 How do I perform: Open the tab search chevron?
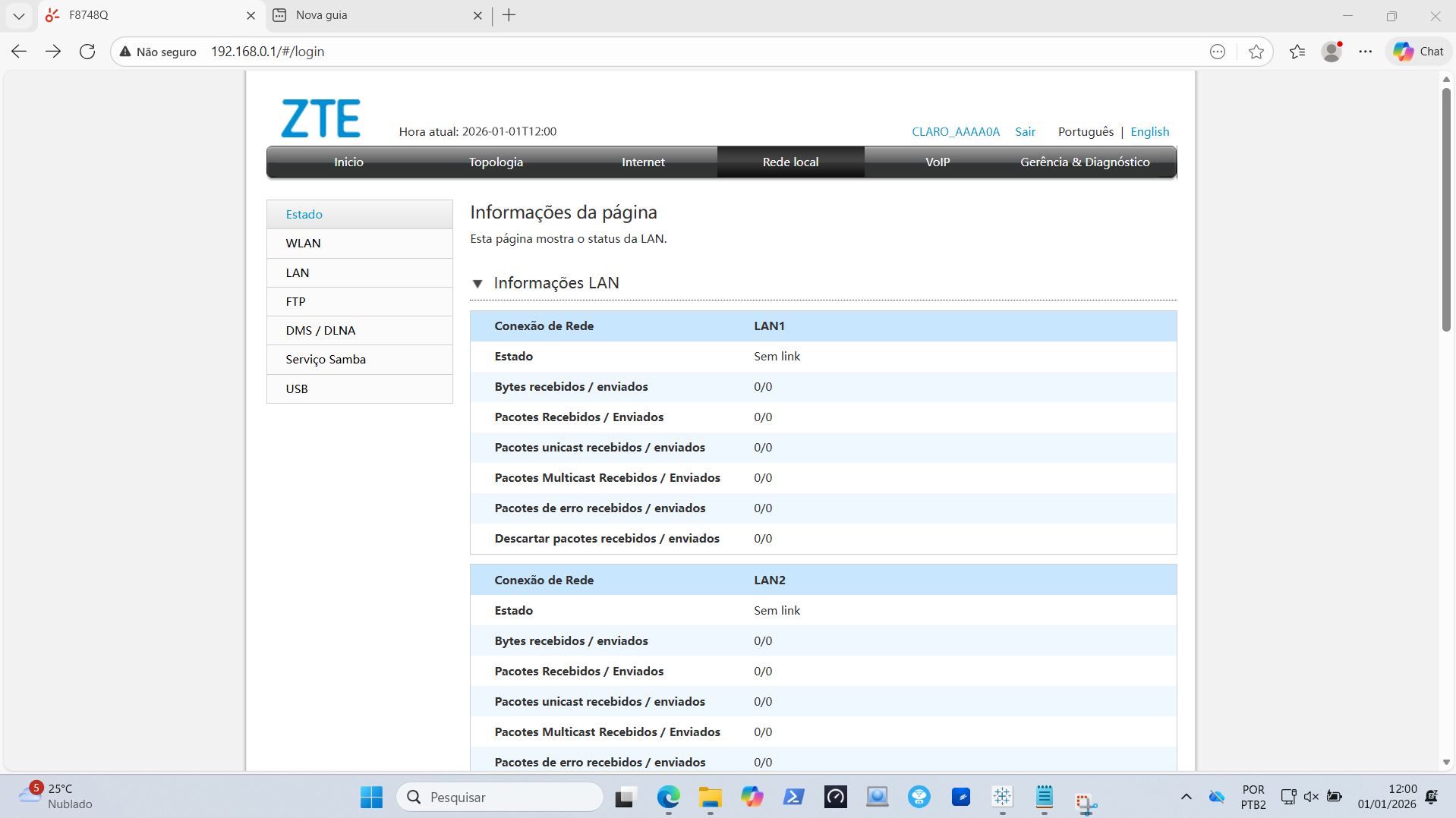19,15
